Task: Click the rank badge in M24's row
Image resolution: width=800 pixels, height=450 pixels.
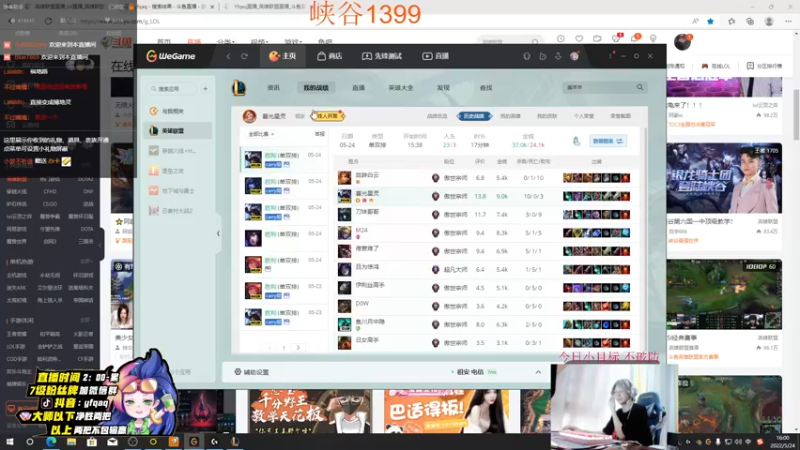Action: (435, 233)
